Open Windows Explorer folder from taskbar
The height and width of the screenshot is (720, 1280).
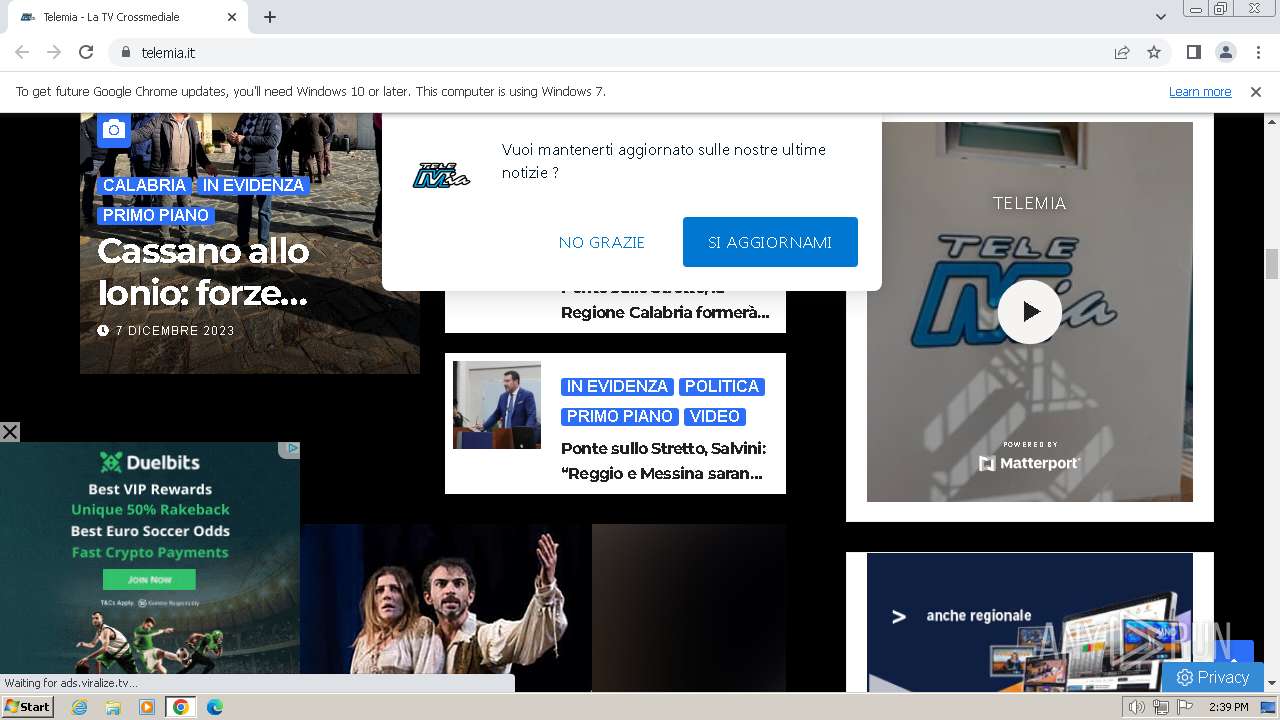(113, 707)
